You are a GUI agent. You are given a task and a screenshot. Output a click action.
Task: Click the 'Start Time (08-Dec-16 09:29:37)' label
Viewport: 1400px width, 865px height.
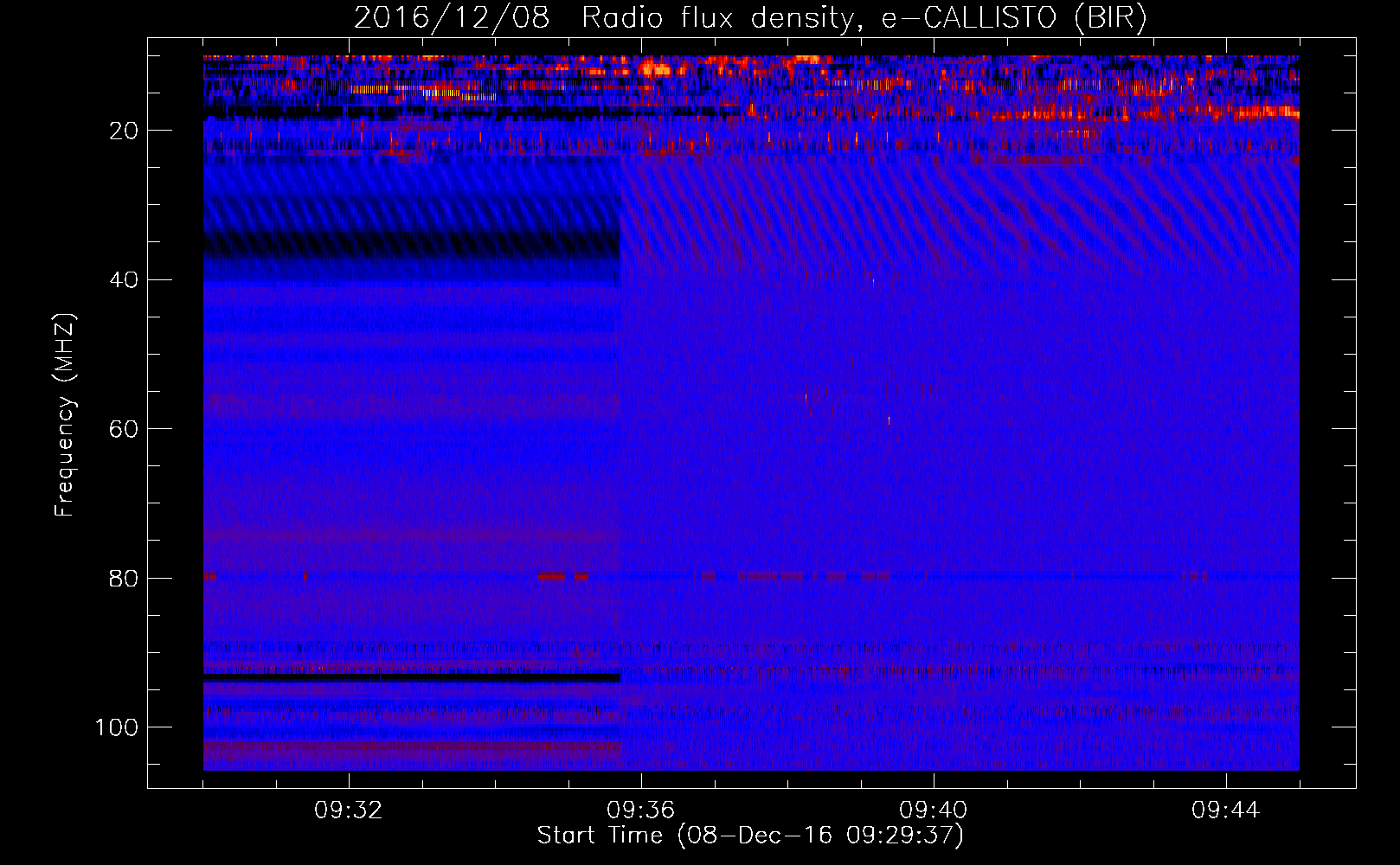750,836
